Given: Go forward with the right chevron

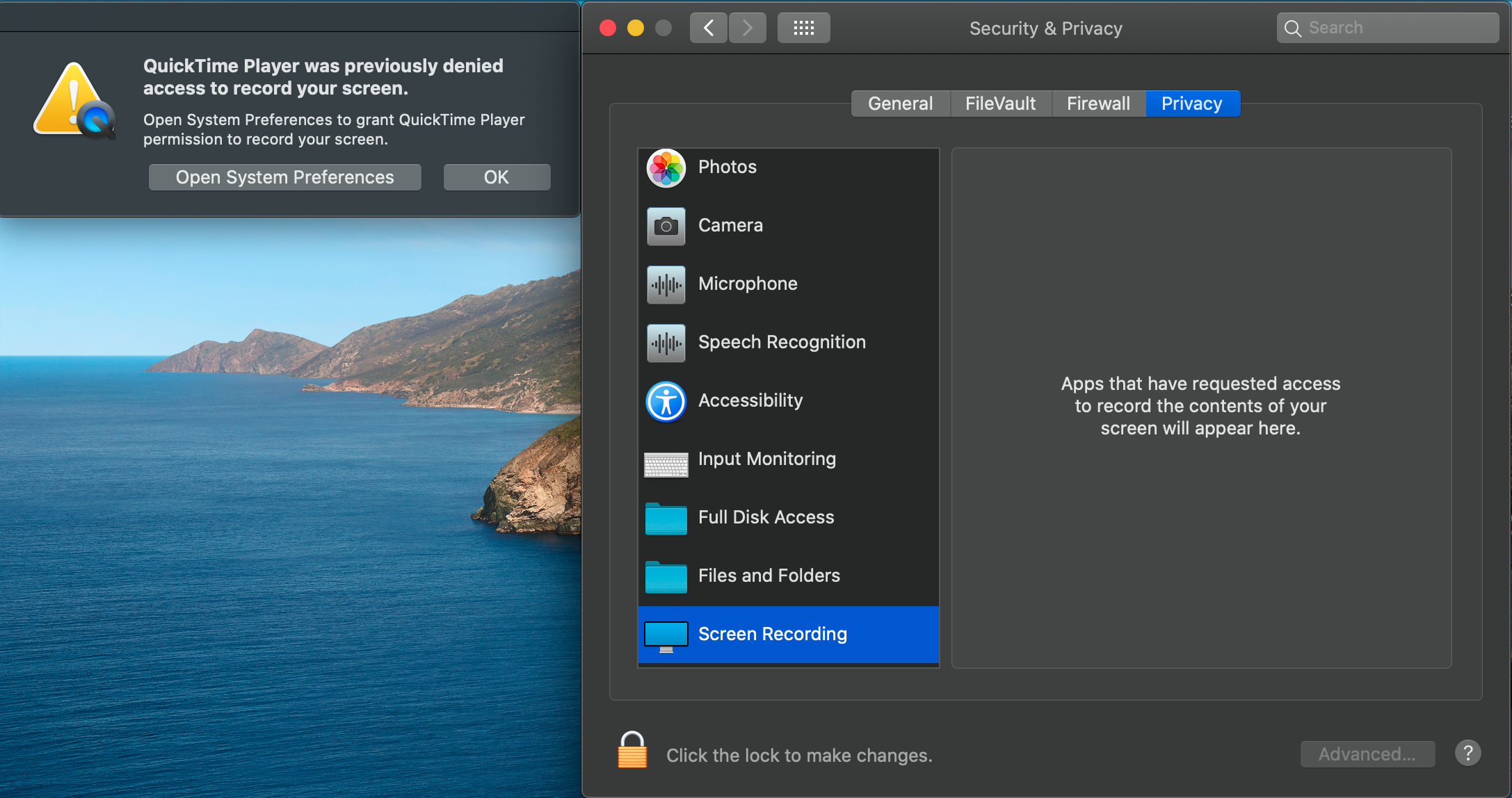Looking at the screenshot, I should tap(748, 28).
